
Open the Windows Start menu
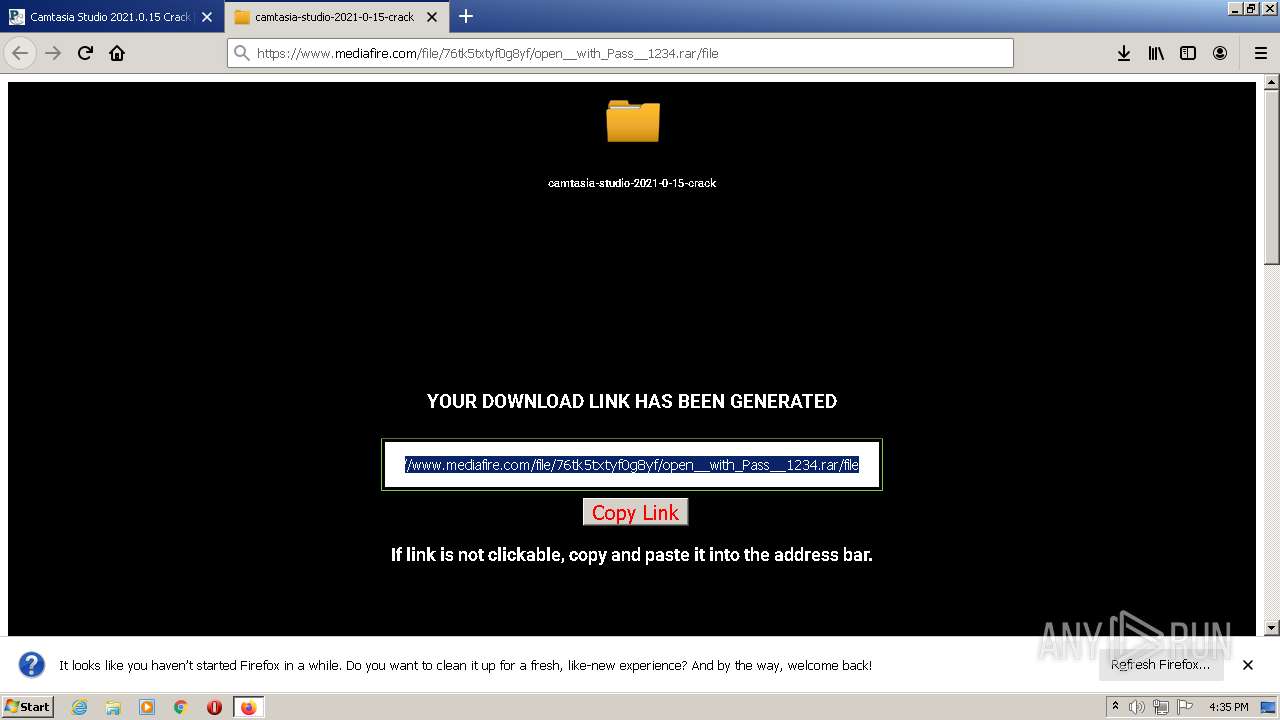[28, 706]
